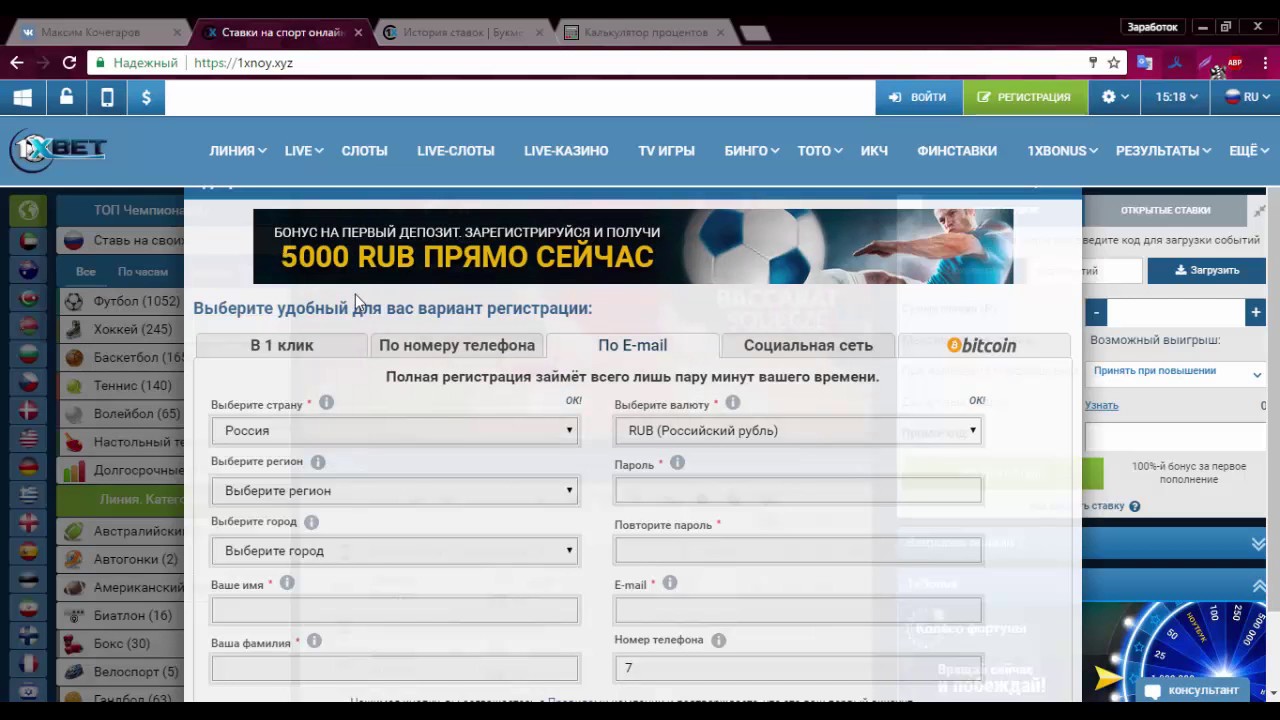Viewport: 1280px width, 720px height.
Task: Switch to the bitcoin registration tab
Action: pos(983,345)
